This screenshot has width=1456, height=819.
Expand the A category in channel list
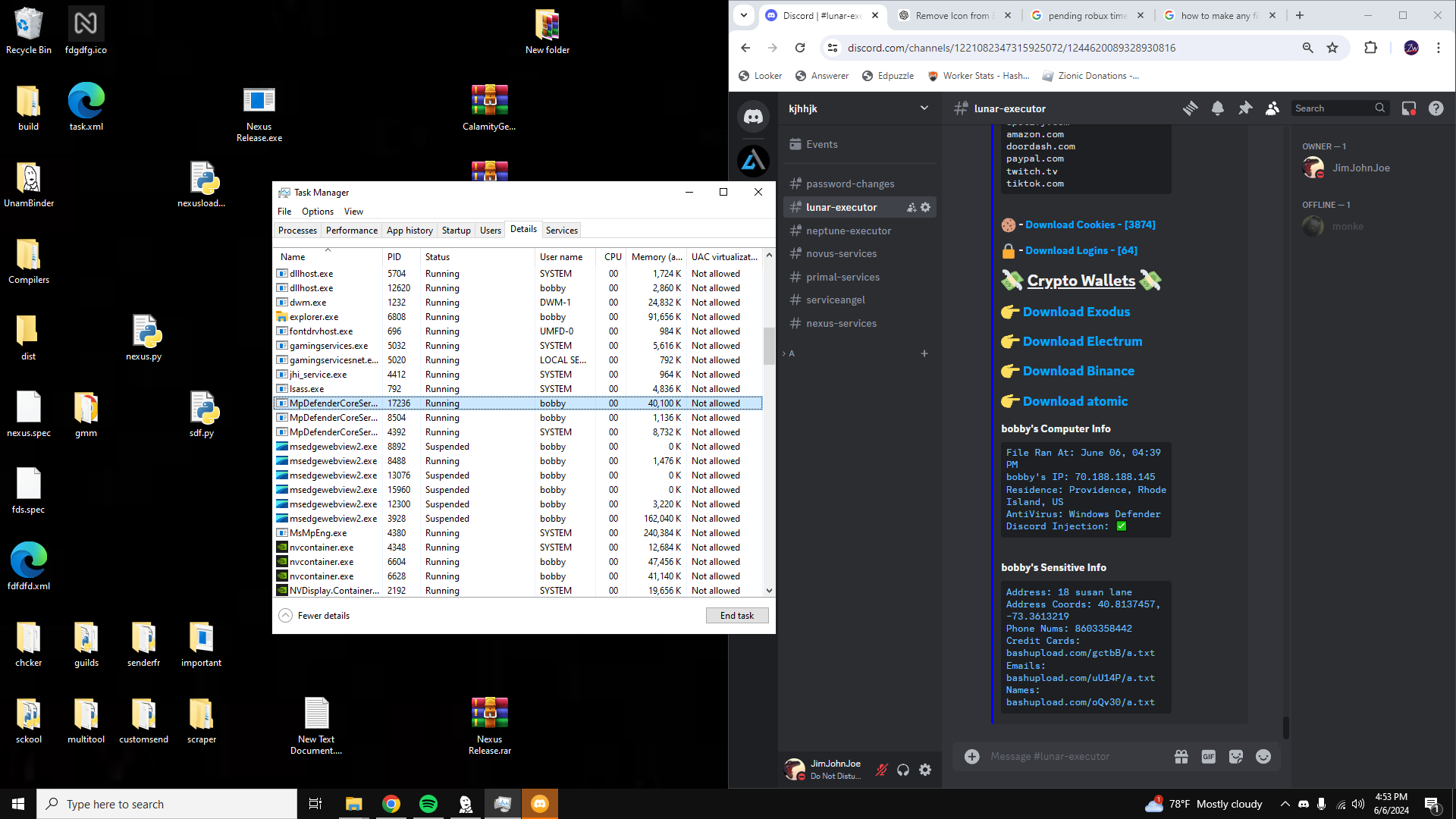[791, 353]
